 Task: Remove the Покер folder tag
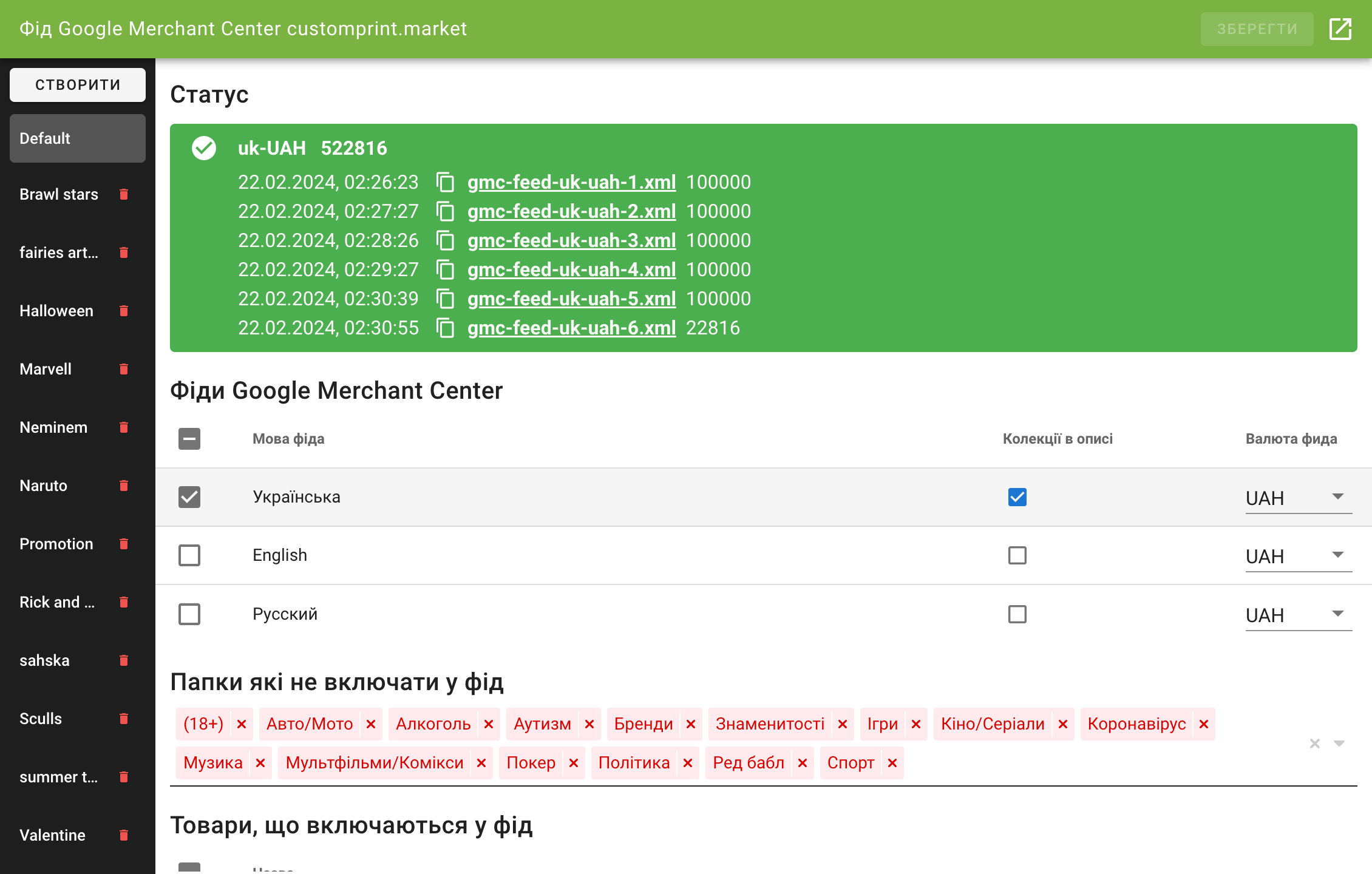pos(574,763)
